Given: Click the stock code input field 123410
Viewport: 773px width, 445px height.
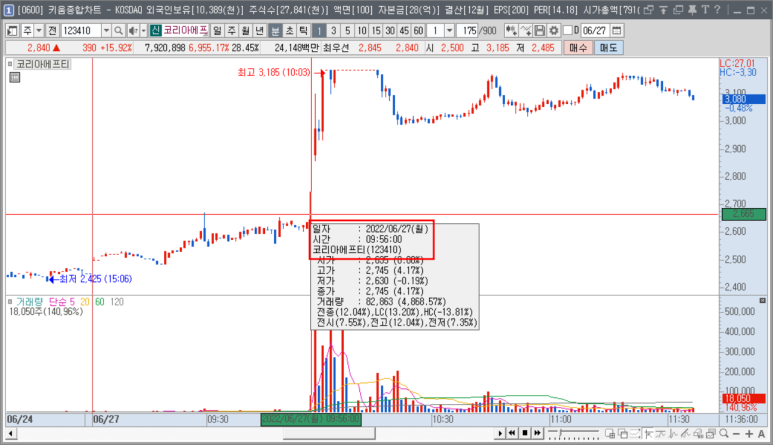Looking at the screenshot, I should 81,31.
